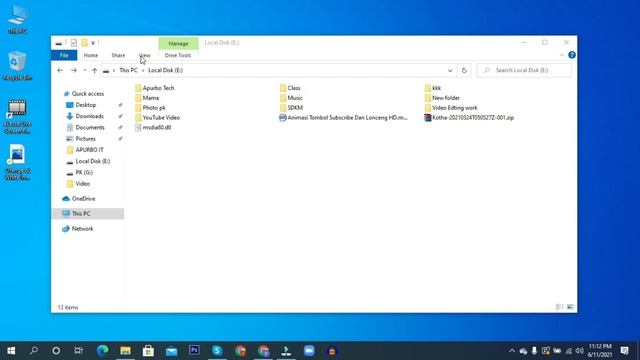This screenshot has width=640, height=360.
Task: Expand the address bar history dropdown
Action: 450,70
